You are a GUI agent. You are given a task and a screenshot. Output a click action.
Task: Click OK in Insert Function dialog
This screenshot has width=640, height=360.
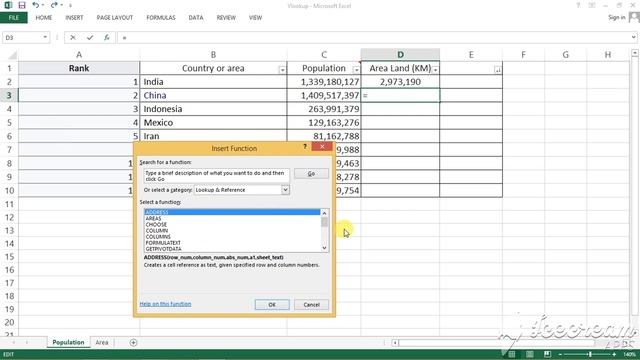tap(272, 304)
